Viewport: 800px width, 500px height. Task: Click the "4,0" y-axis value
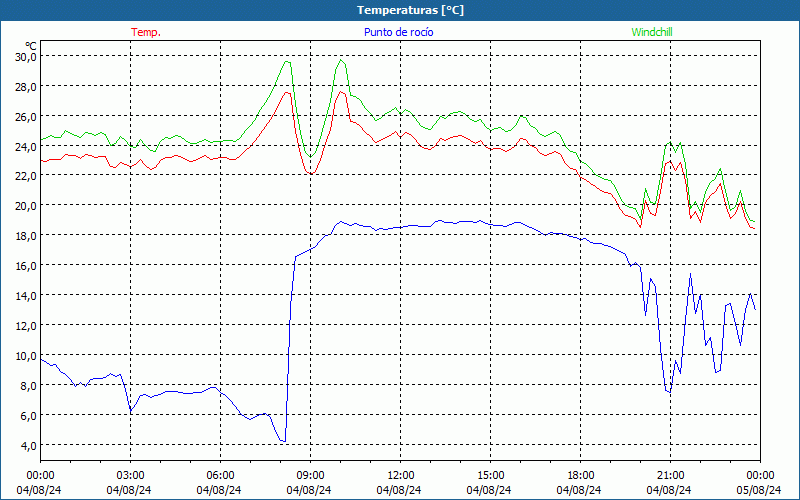click(28, 446)
